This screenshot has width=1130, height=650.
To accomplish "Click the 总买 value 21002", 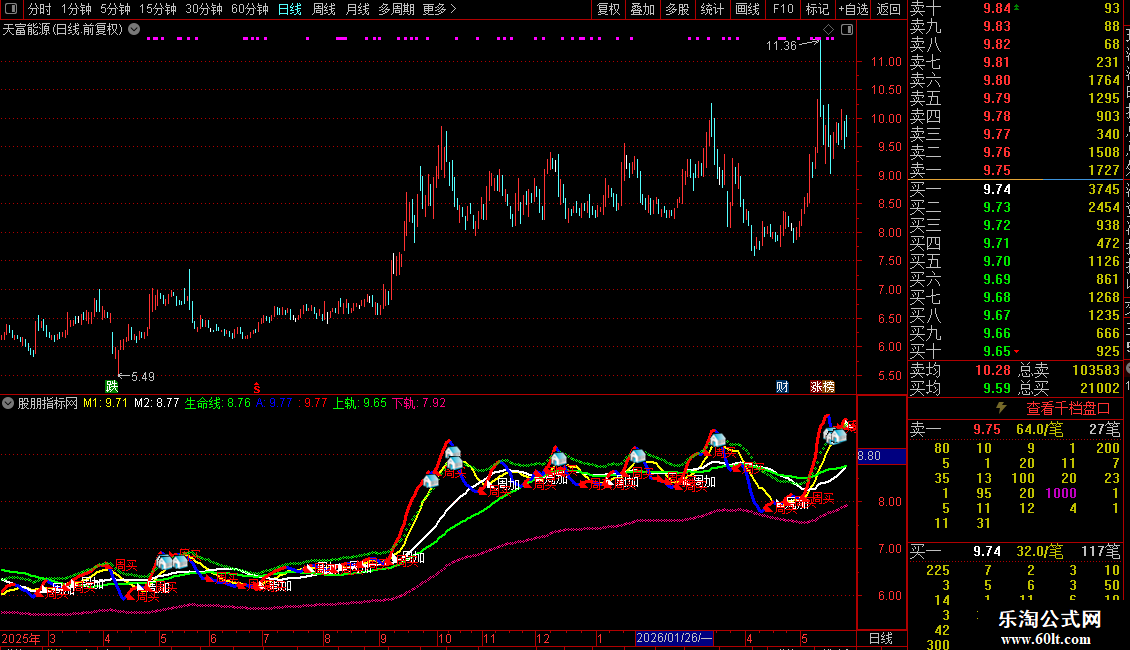I will click(1100, 388).
